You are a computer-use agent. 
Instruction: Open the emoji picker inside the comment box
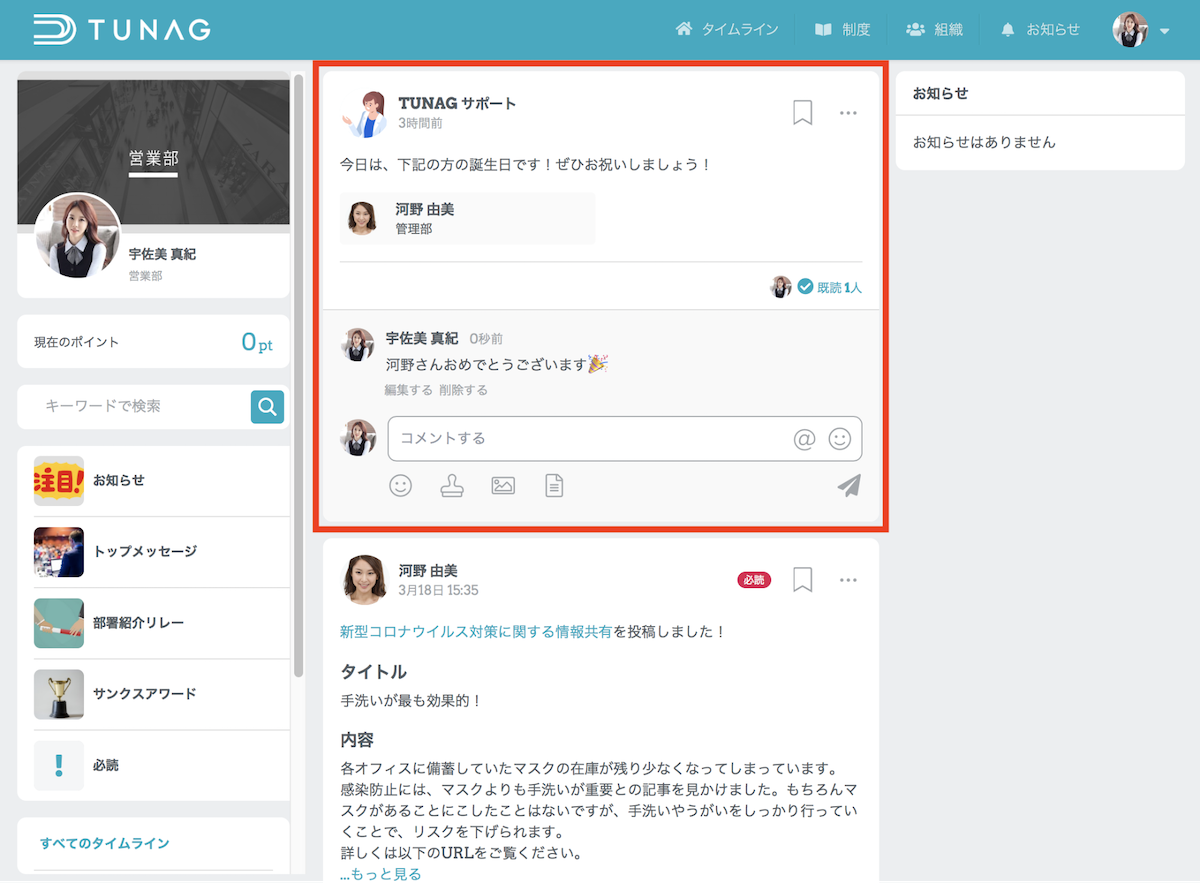click(x=840, y=439)
